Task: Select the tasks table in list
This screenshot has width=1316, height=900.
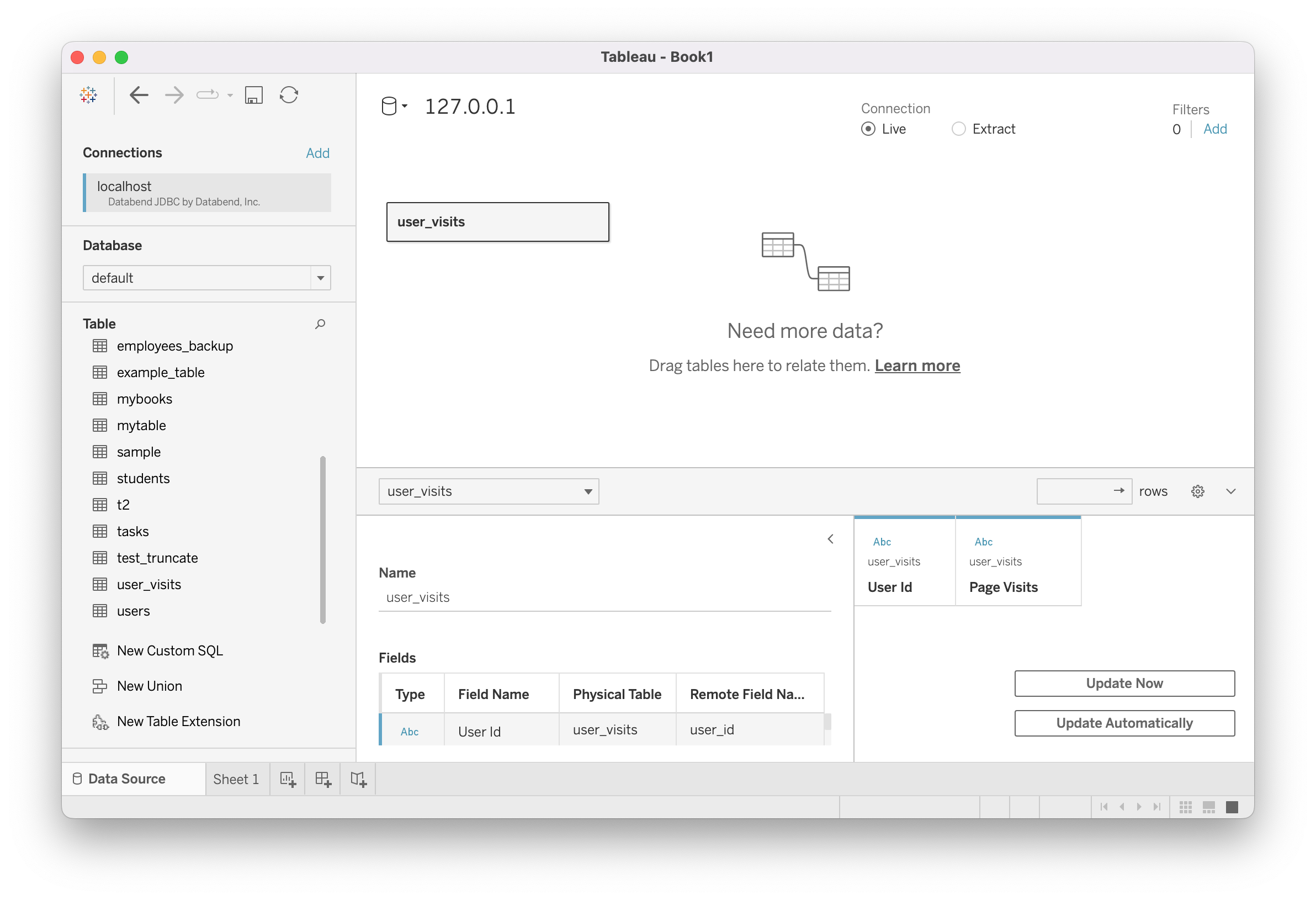Action: point(132,531)
